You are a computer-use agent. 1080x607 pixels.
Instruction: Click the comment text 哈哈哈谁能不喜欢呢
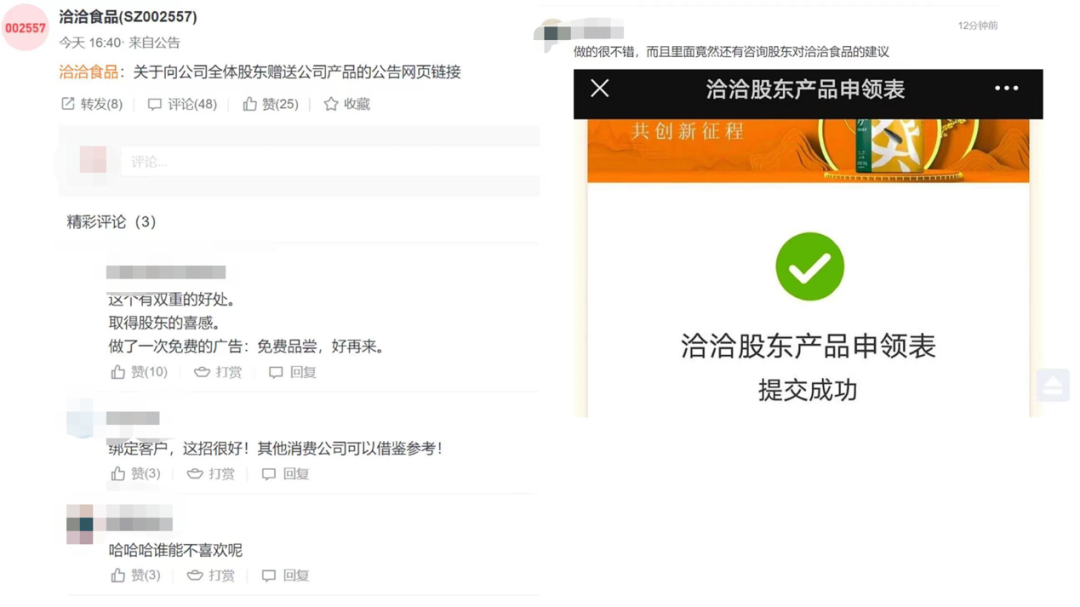click(176, 550)
